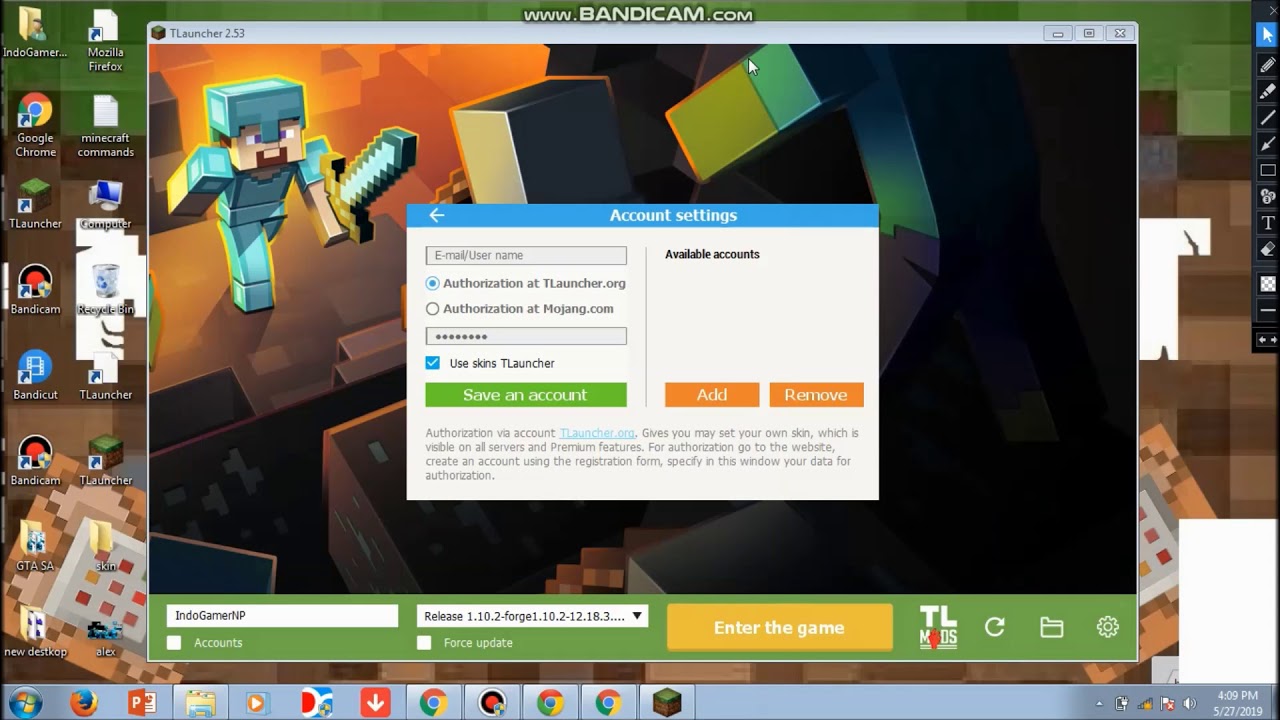Viewport: 1280px width, 720px height.
Task: Click Save an account button
Action: [x=526, y=395]
